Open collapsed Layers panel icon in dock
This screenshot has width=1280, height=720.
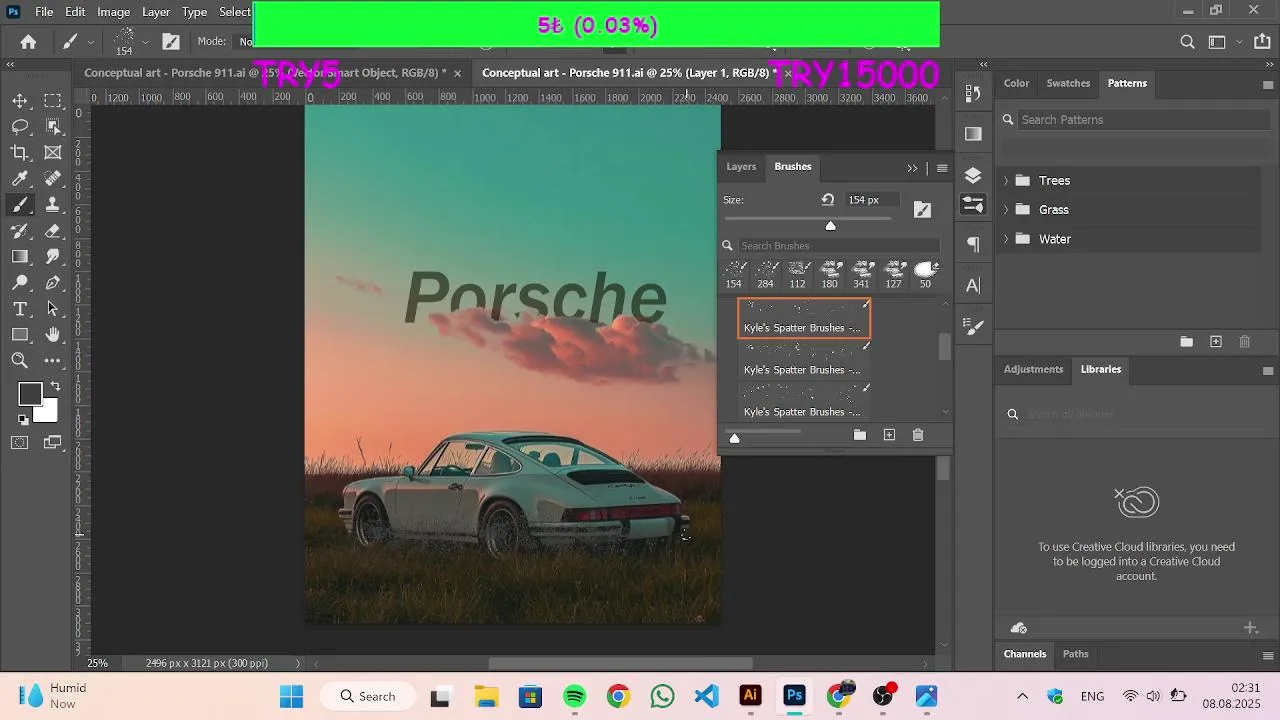pos(973,175)
